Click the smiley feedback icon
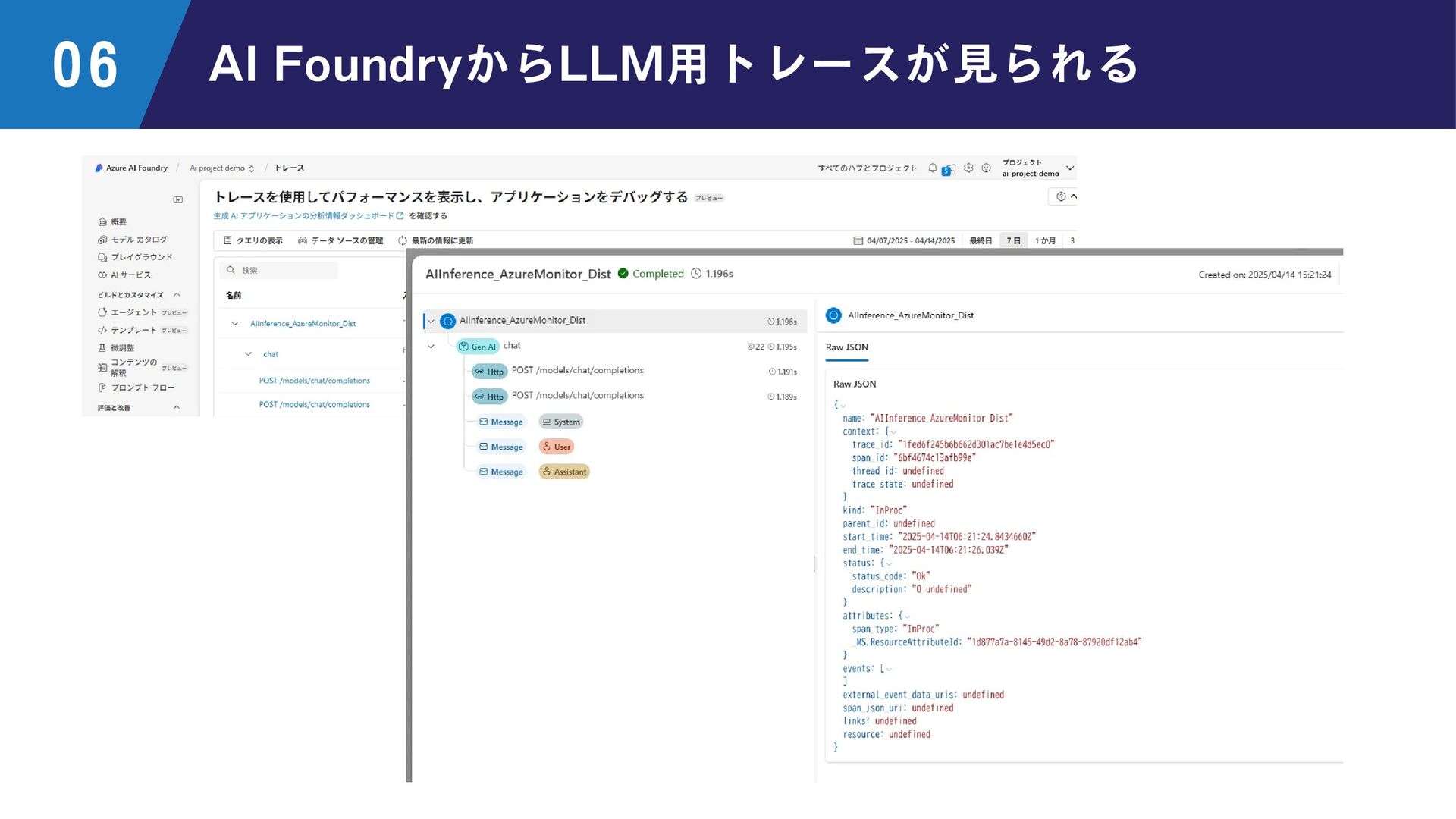 coord(986,168)
